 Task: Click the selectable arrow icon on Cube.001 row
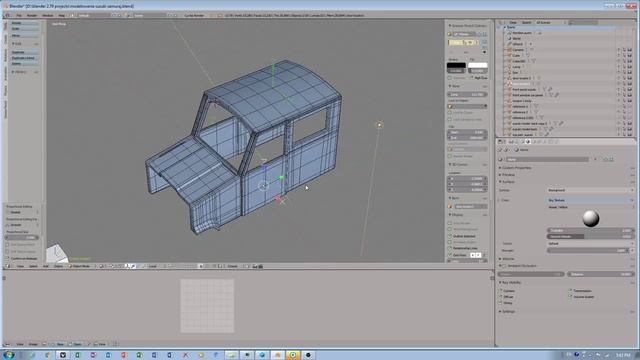click(624, 61)
